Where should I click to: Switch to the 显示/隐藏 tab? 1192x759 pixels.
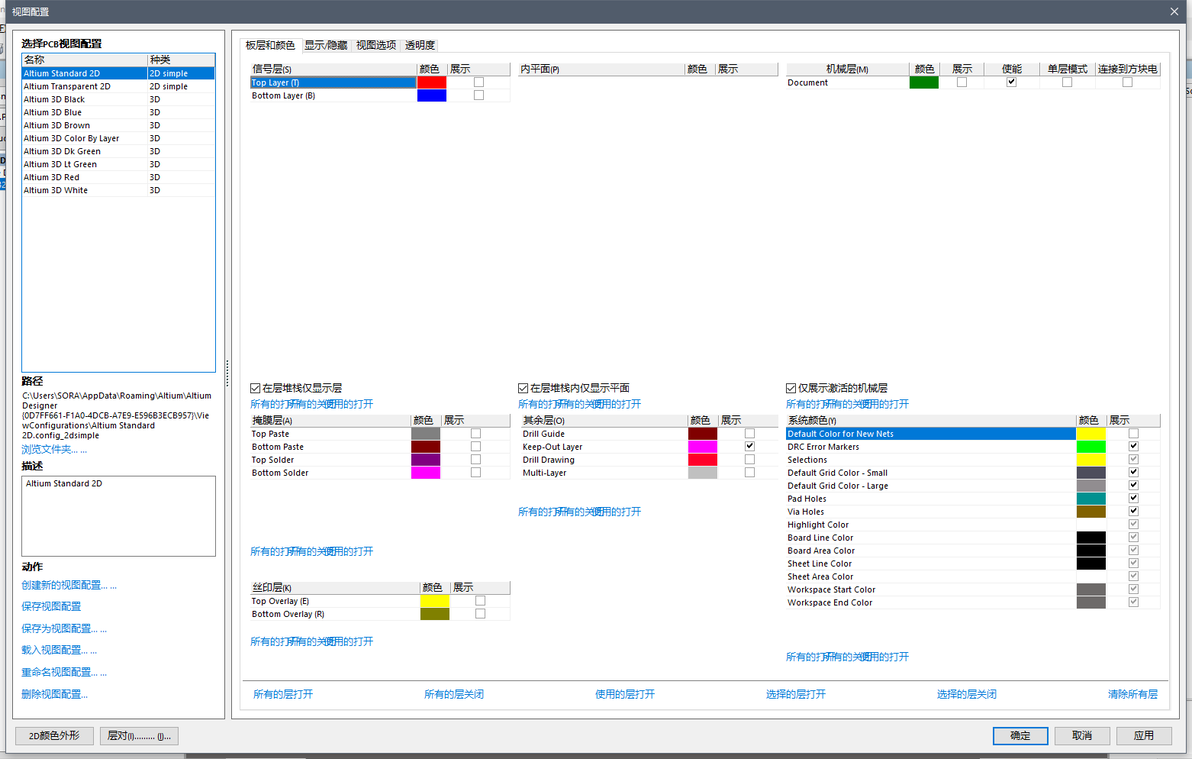click(325, 45)
